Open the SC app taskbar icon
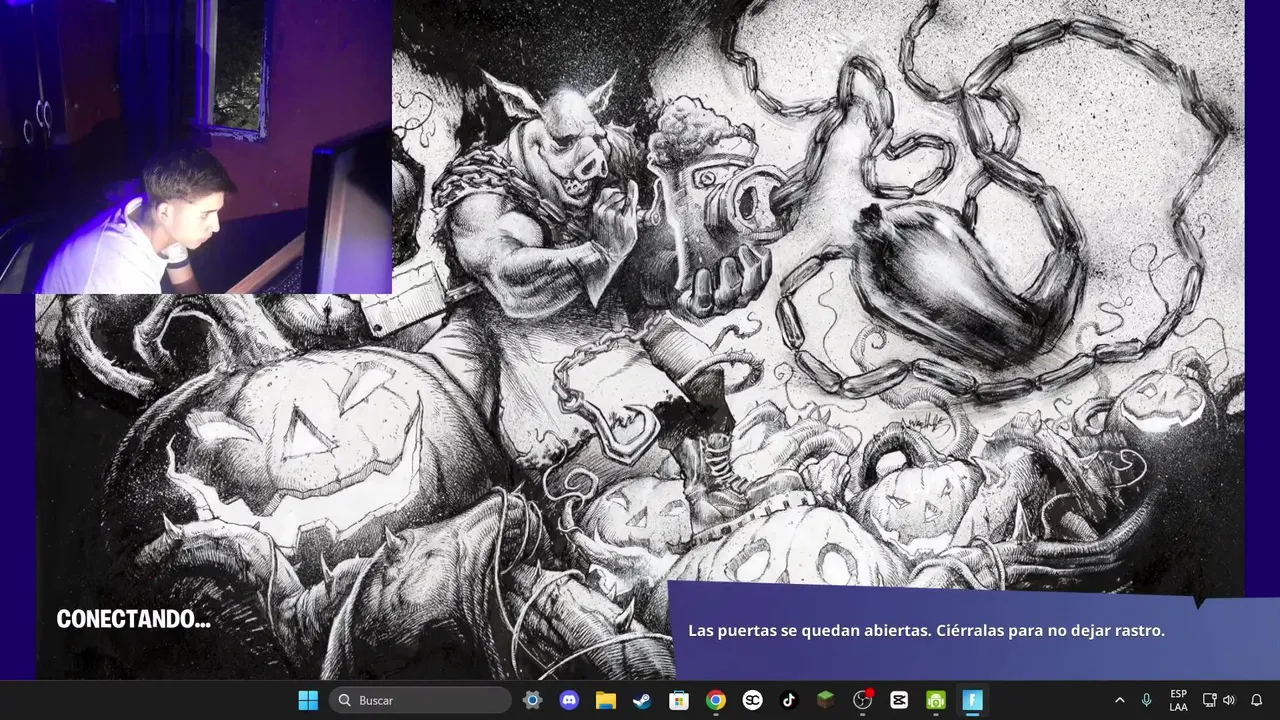This screenshot has width=1280, height=720. [752, 700]
